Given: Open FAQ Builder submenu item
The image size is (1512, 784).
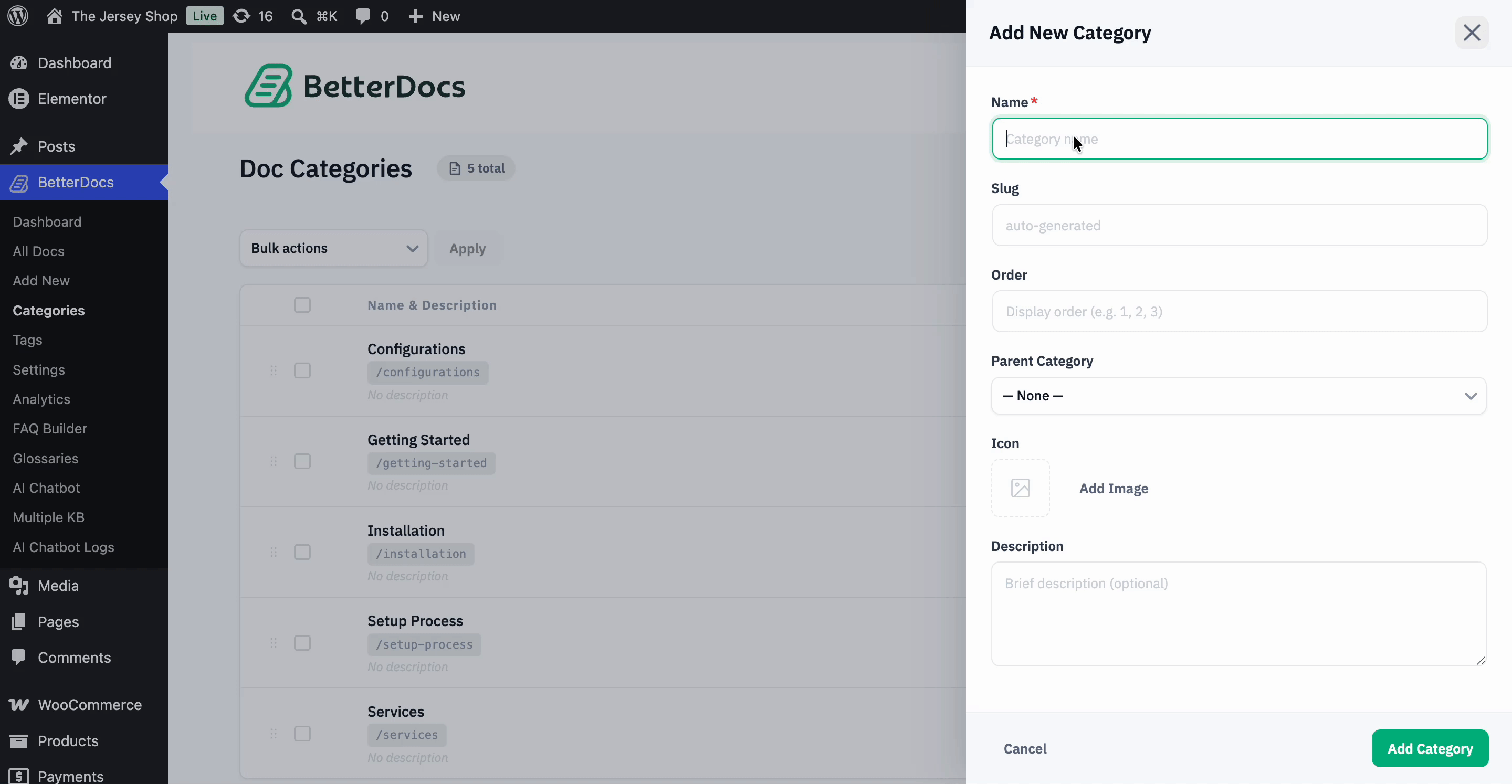Looking at the screenshot, I should pyautogui.click(x=50, y=428).
